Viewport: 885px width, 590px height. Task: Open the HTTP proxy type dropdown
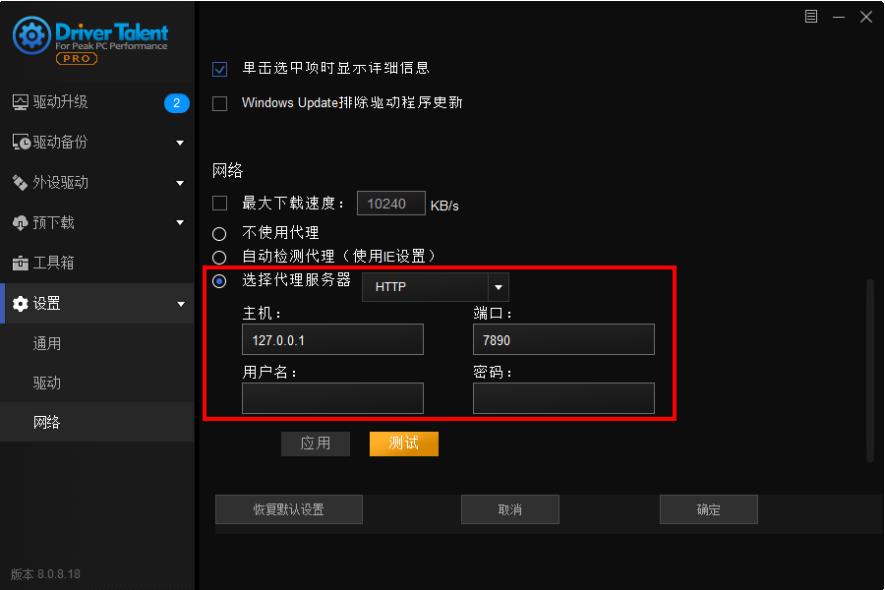(x=499, y=288)
